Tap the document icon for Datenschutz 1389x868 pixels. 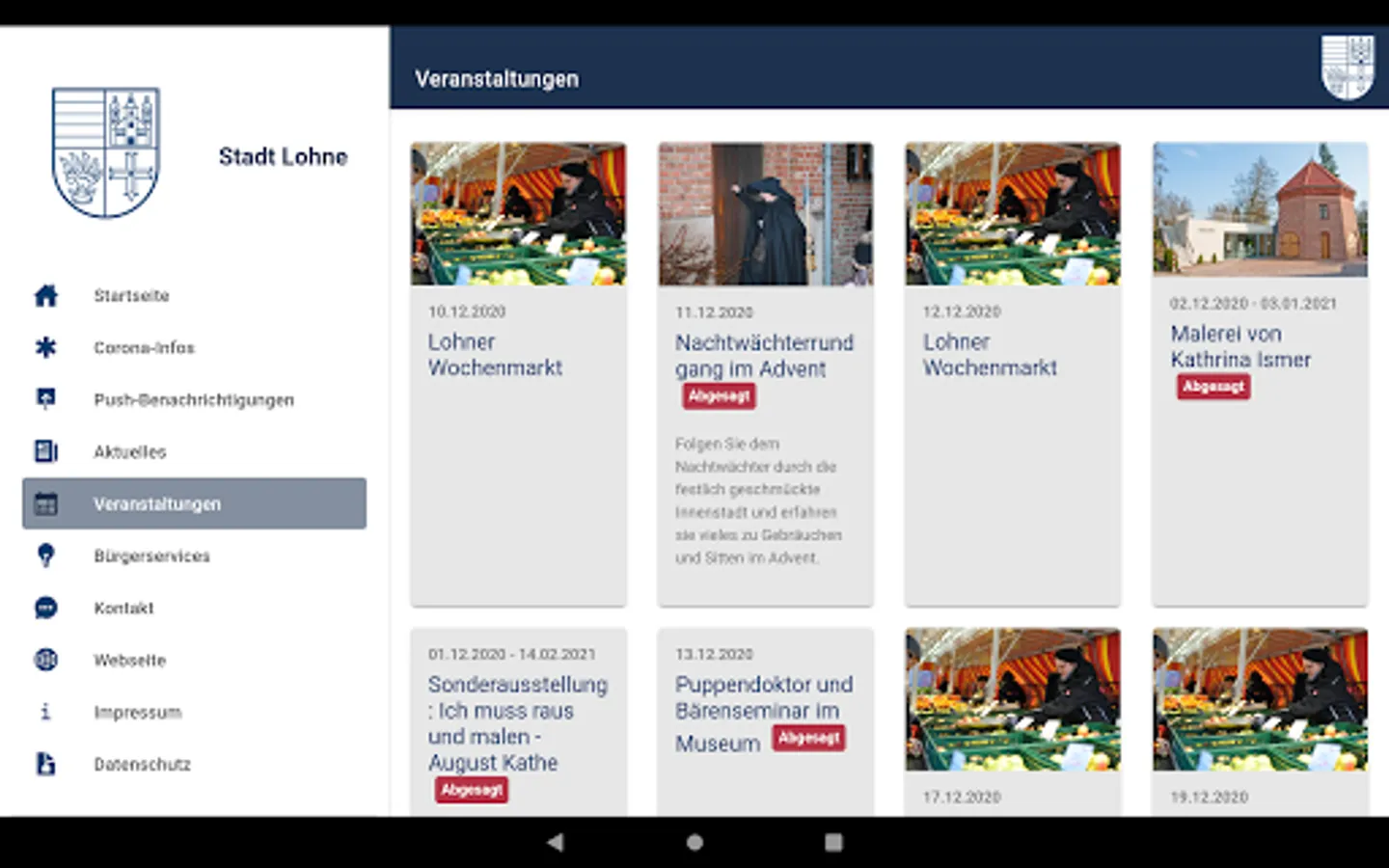[x=45, y=764]
